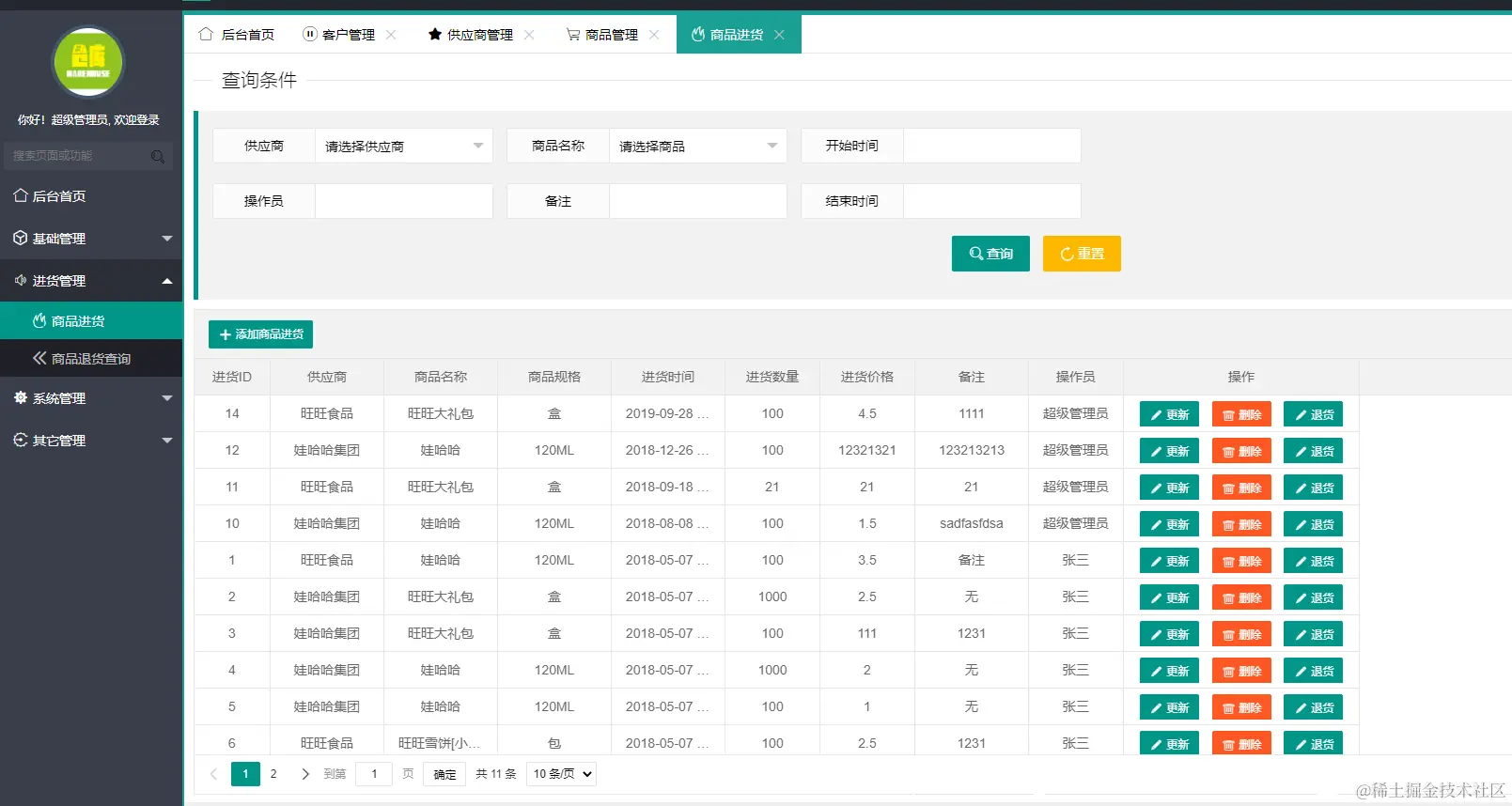Click the 查询 search button
The width and height of the screenshot is (1512, 806).
tap(990, 254)
